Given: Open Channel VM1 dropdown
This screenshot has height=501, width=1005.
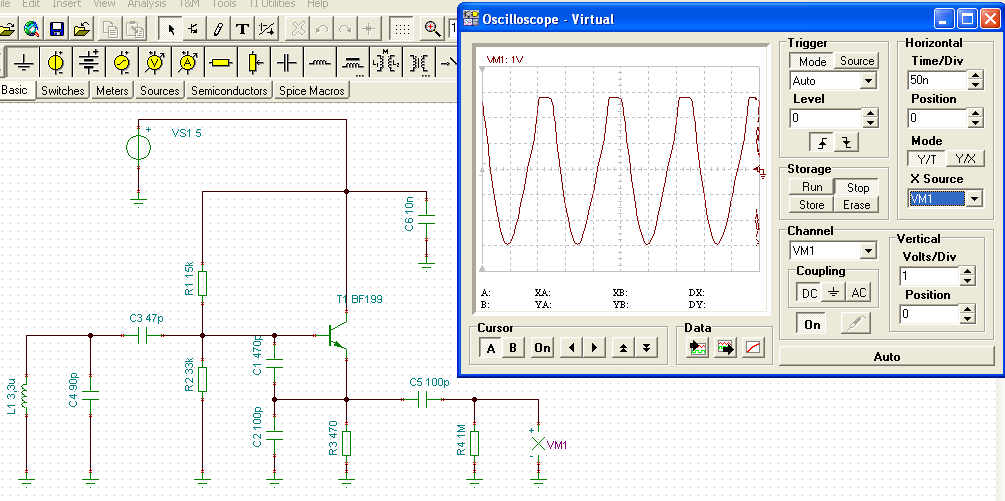Looking at the screenshot, I should (868, 250).
